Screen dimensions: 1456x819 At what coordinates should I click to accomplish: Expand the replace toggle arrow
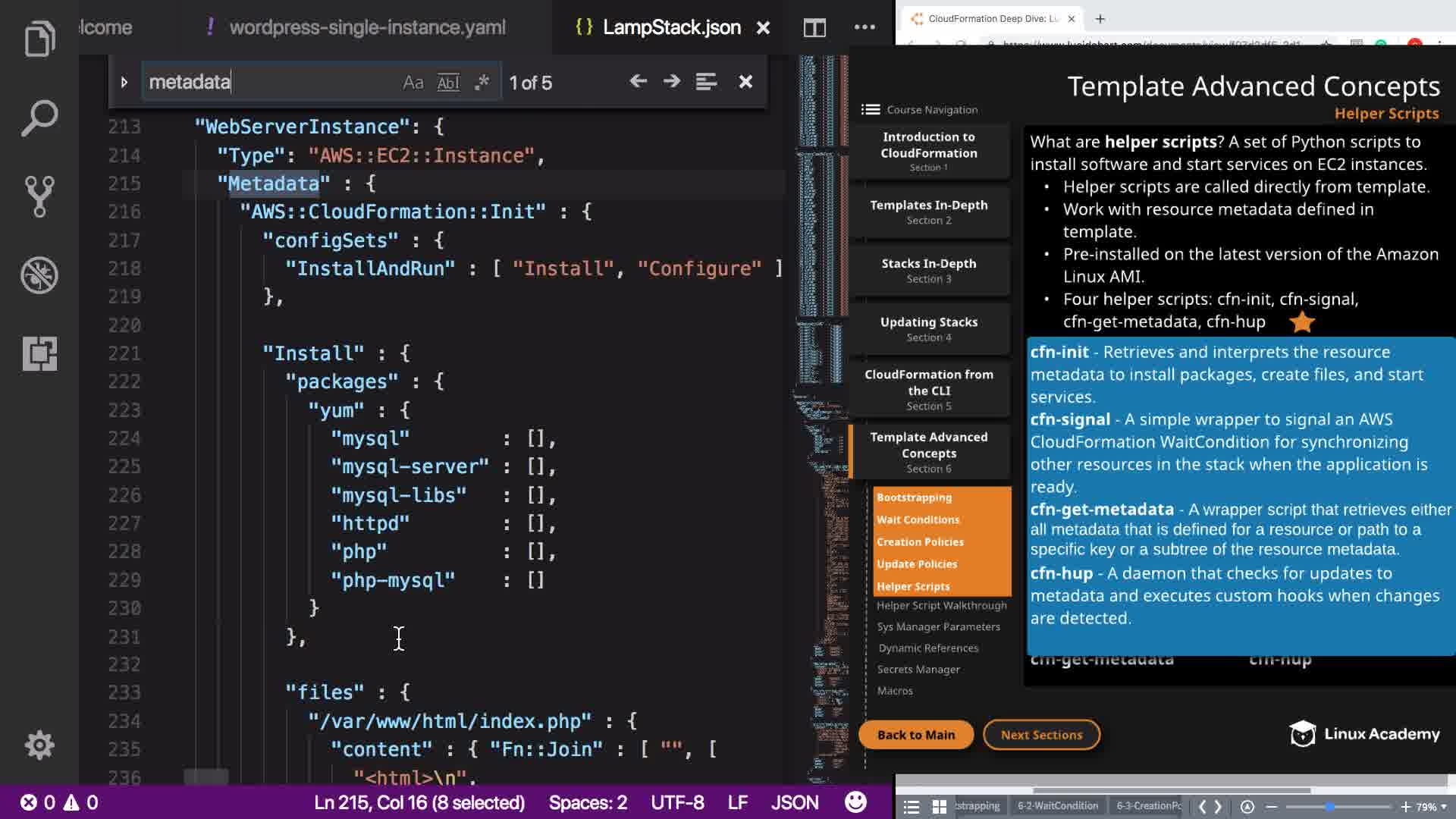point(124,82)
